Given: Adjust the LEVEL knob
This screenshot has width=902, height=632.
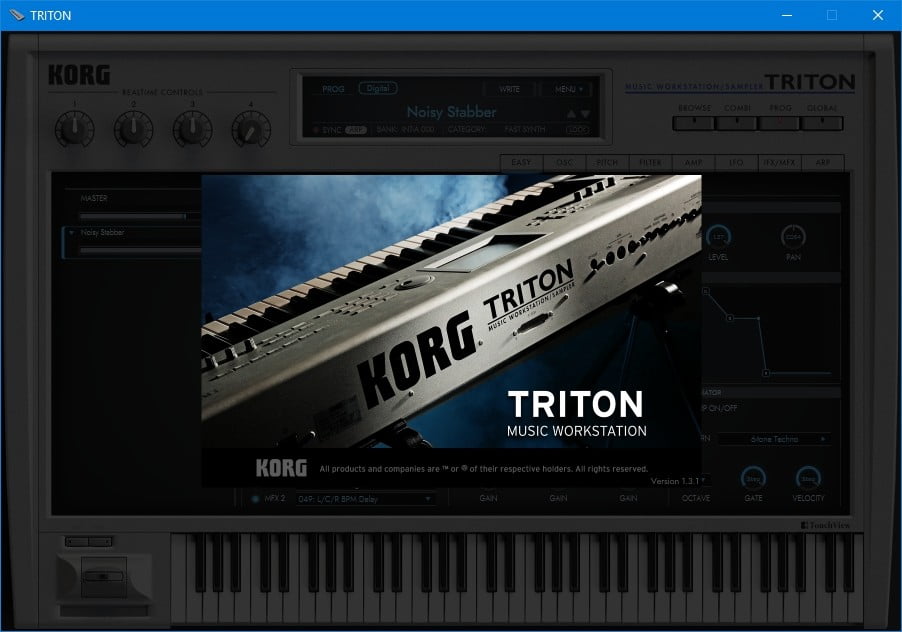Looking at the screenshot, I should (718, 237).
